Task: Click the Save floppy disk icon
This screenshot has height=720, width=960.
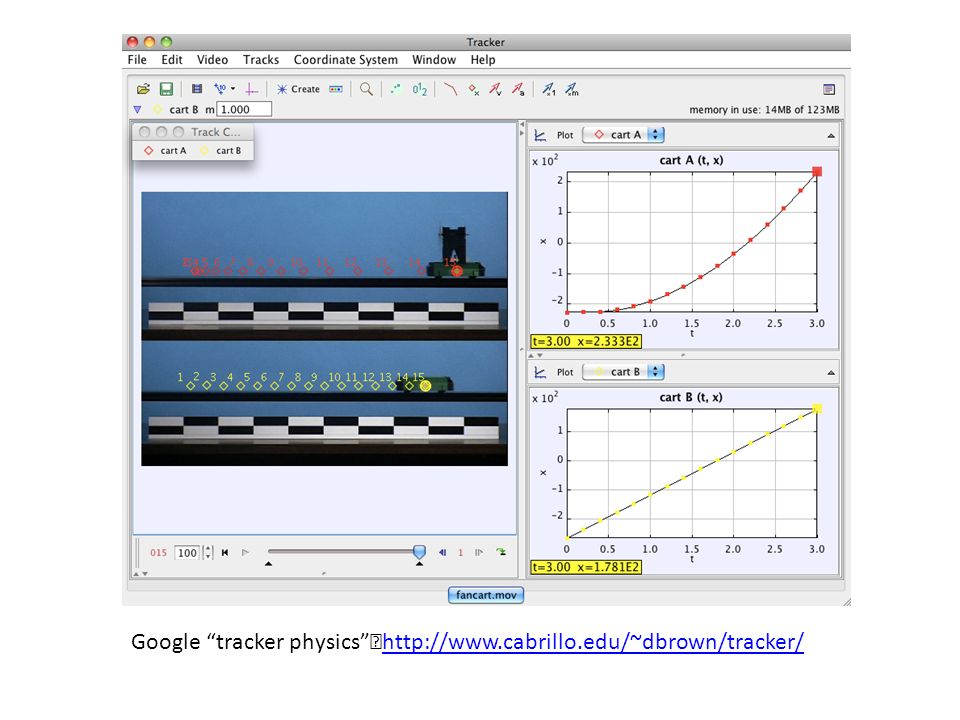Action: (x=166, y=89)
